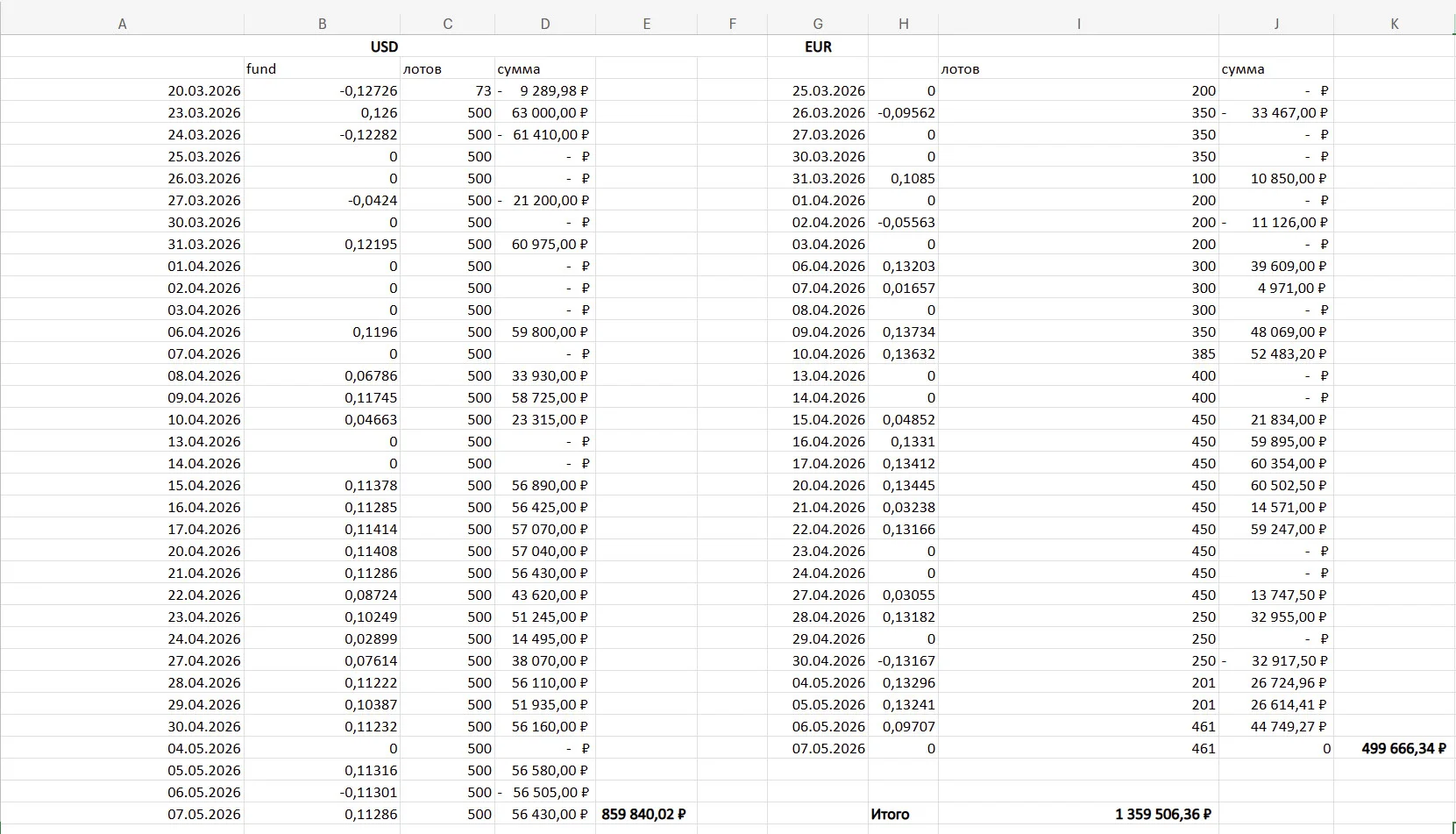1456x834 pixels.
Task: Click the EUR heading cell
Action: [x=818, y=46]
